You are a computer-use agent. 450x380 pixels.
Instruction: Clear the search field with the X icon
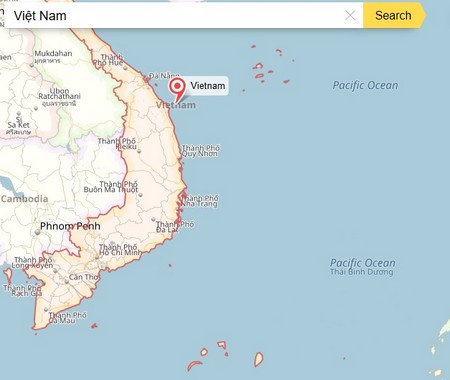pyautogui.click(x=350, y=15)
